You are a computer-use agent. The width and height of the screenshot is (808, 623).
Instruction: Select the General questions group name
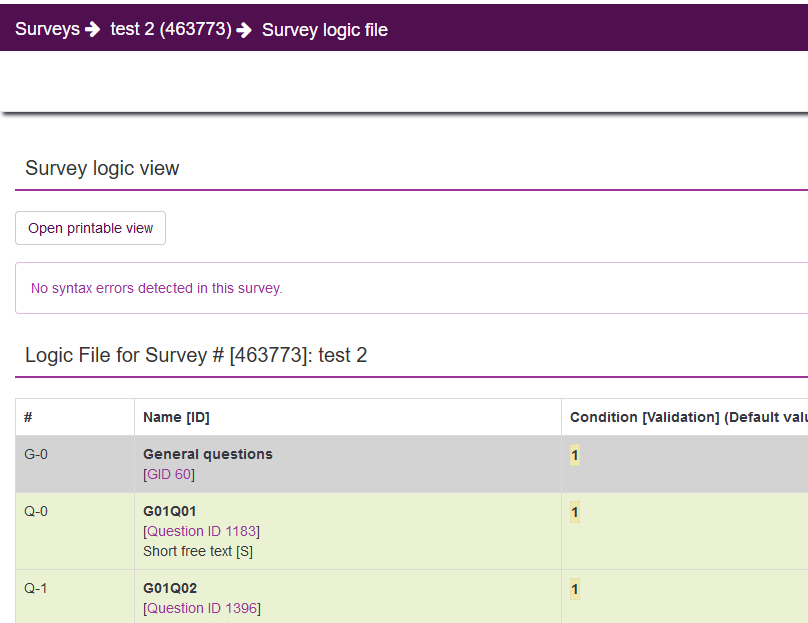tap(208, 454)
